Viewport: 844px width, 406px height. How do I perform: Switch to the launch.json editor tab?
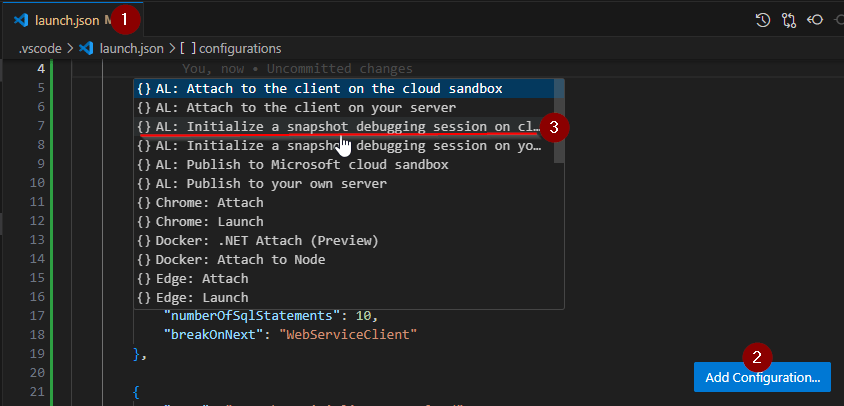[62, 20]
